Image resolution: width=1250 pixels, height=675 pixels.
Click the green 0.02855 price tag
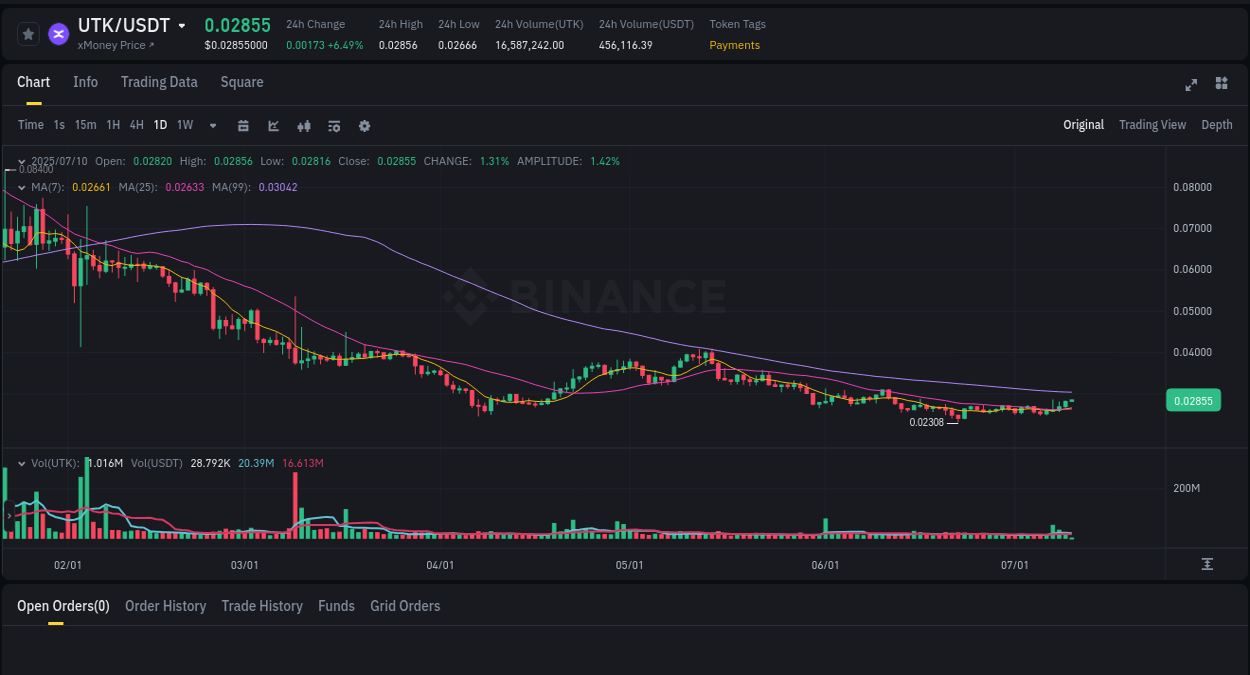click(1193, 399)
